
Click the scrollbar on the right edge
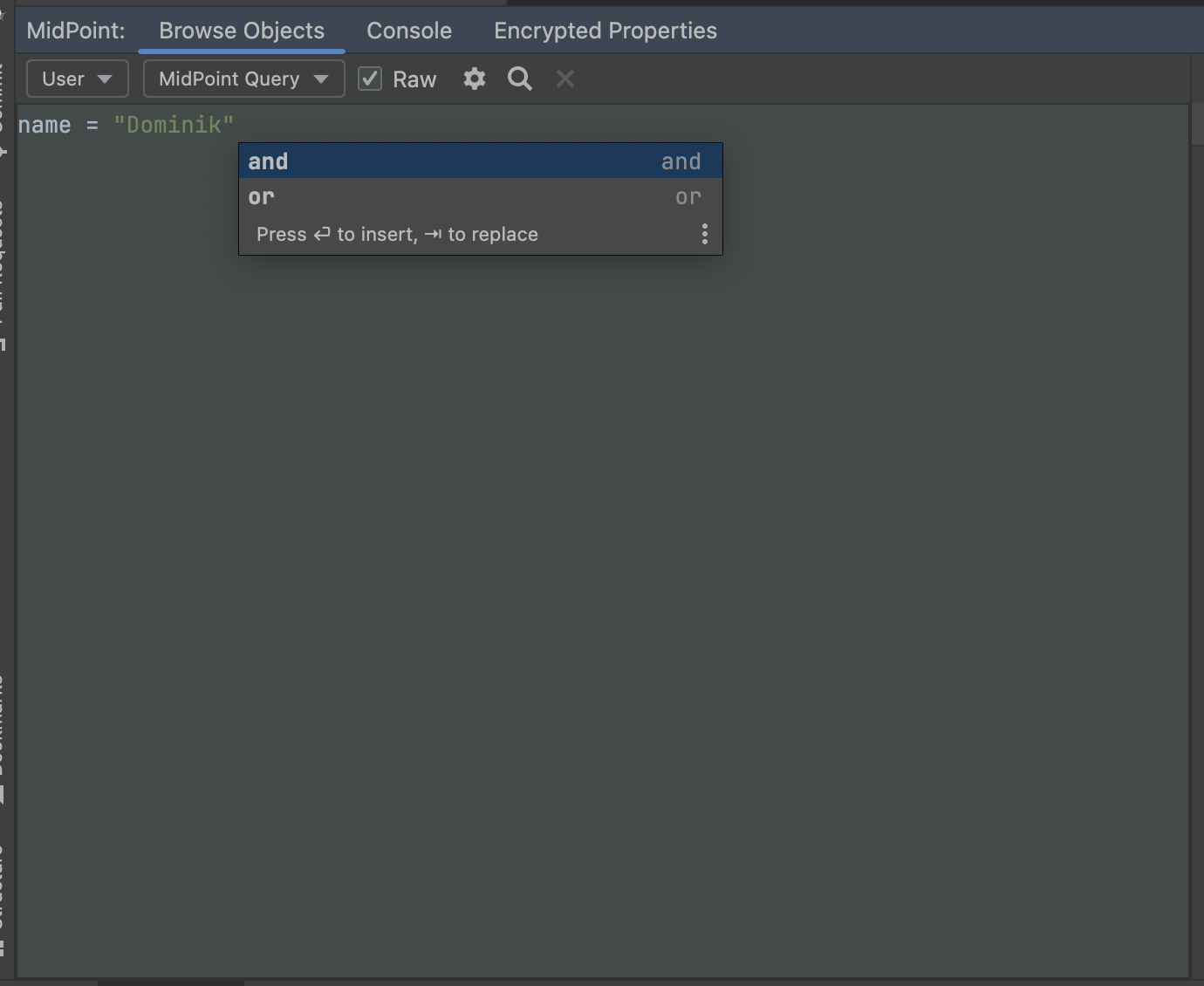click(1199, 122)
